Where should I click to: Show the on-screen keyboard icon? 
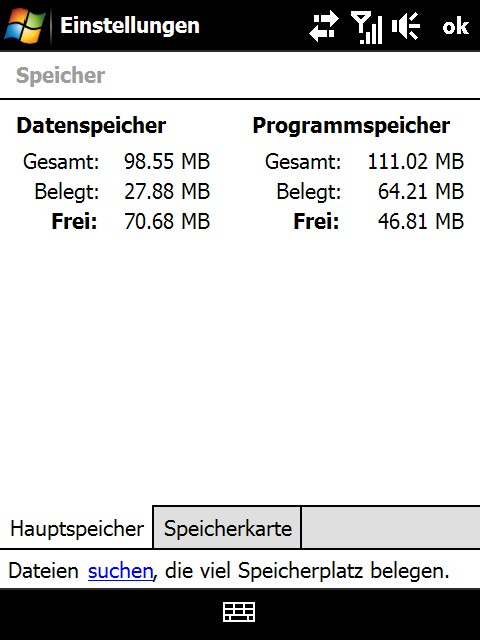tap(240, 612)
